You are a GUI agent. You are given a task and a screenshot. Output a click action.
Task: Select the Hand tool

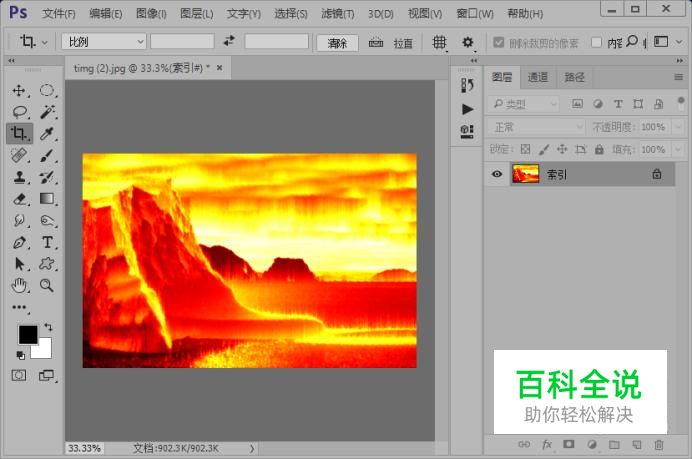coord(19,286)
